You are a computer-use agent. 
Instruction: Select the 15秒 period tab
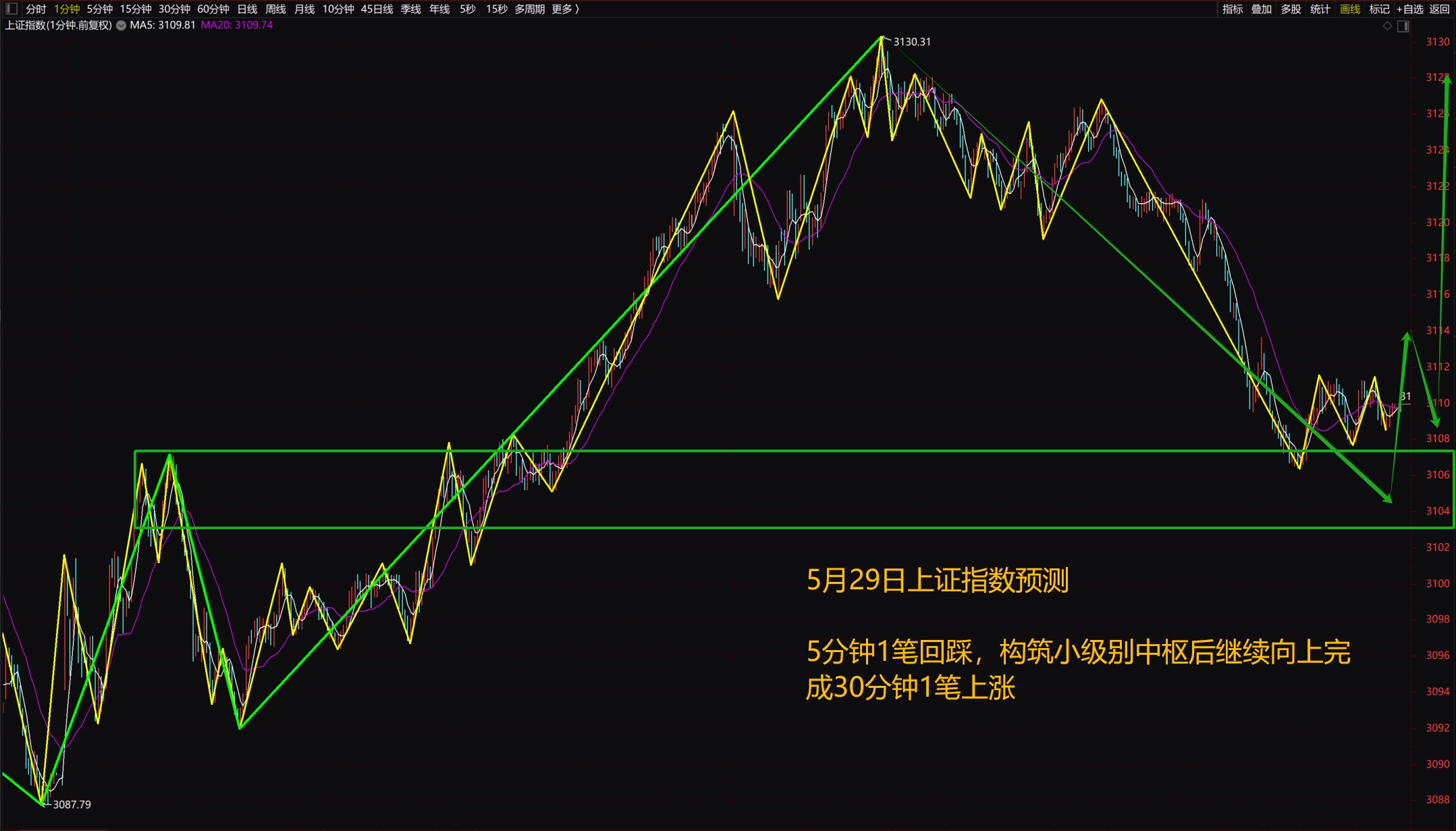pyautogui.click(x=496, y=9)
